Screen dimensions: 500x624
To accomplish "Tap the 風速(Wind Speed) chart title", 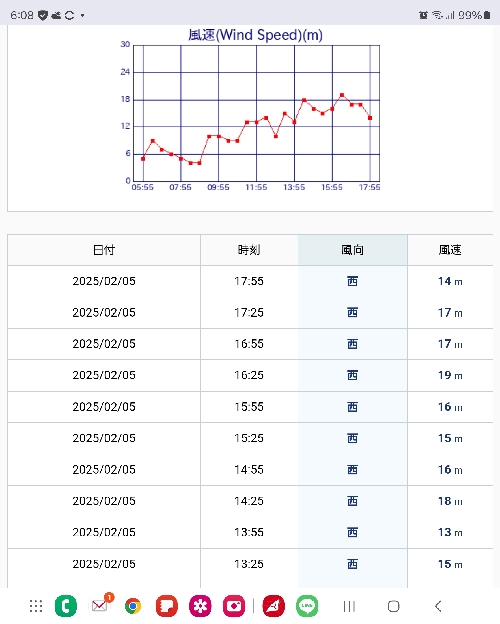I will click(x=255, y=35).
